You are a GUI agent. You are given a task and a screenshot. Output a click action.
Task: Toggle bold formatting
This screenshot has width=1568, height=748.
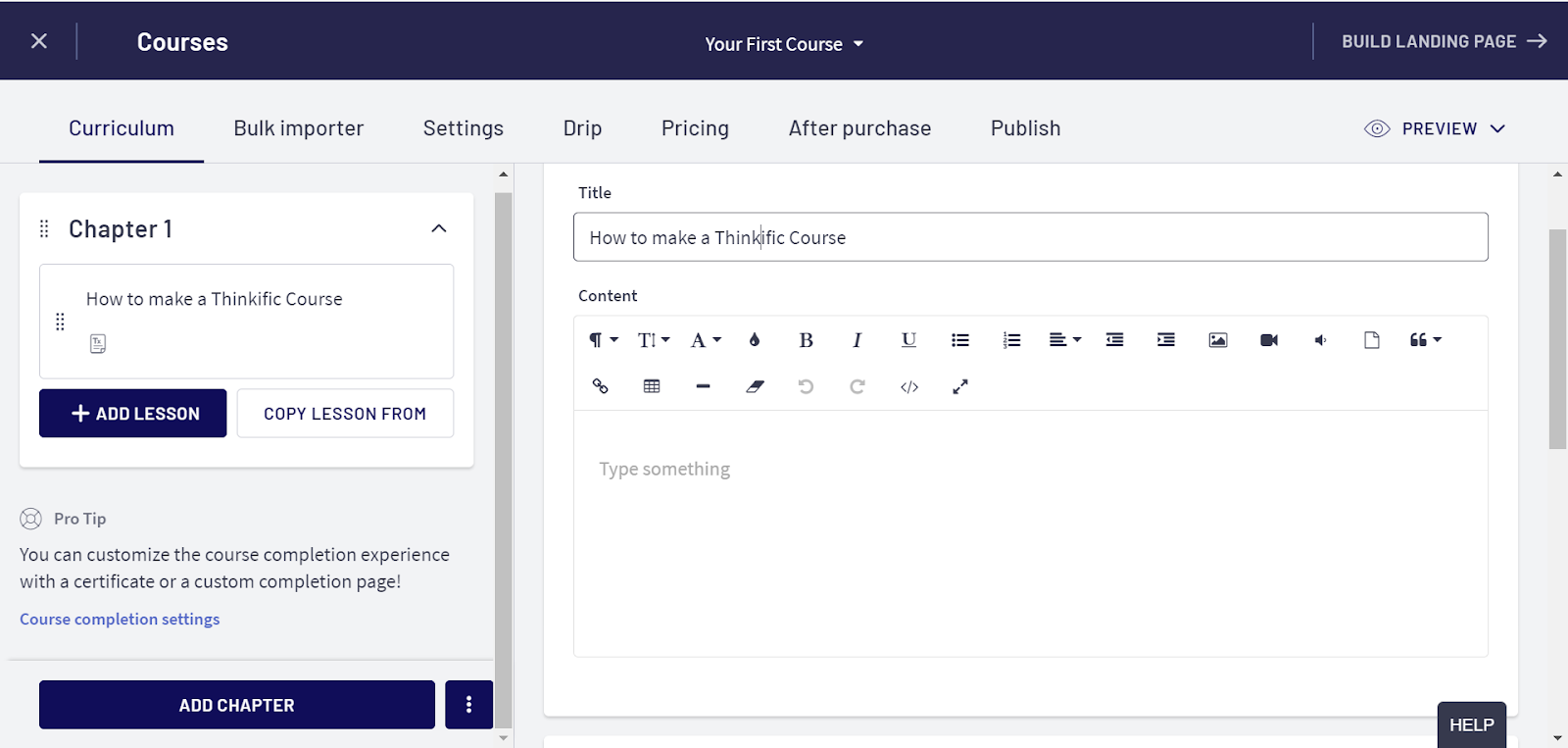[x=806, y=340]
